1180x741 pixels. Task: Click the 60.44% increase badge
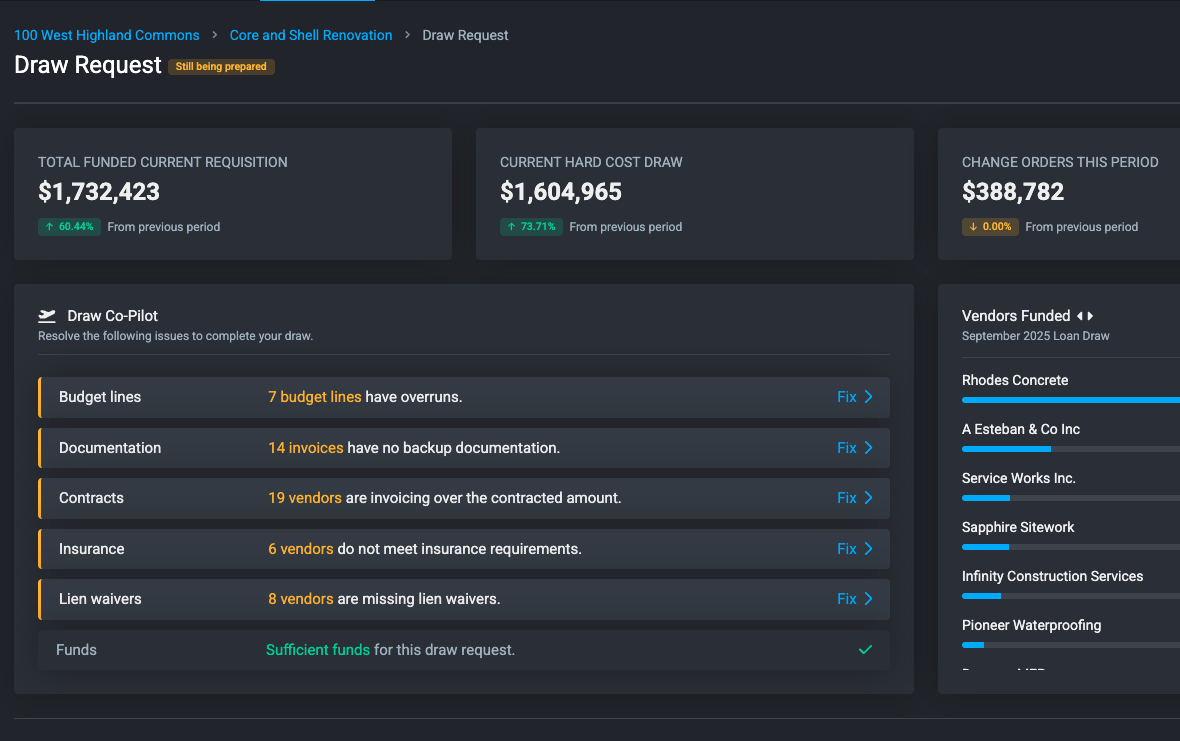point(69,227)
